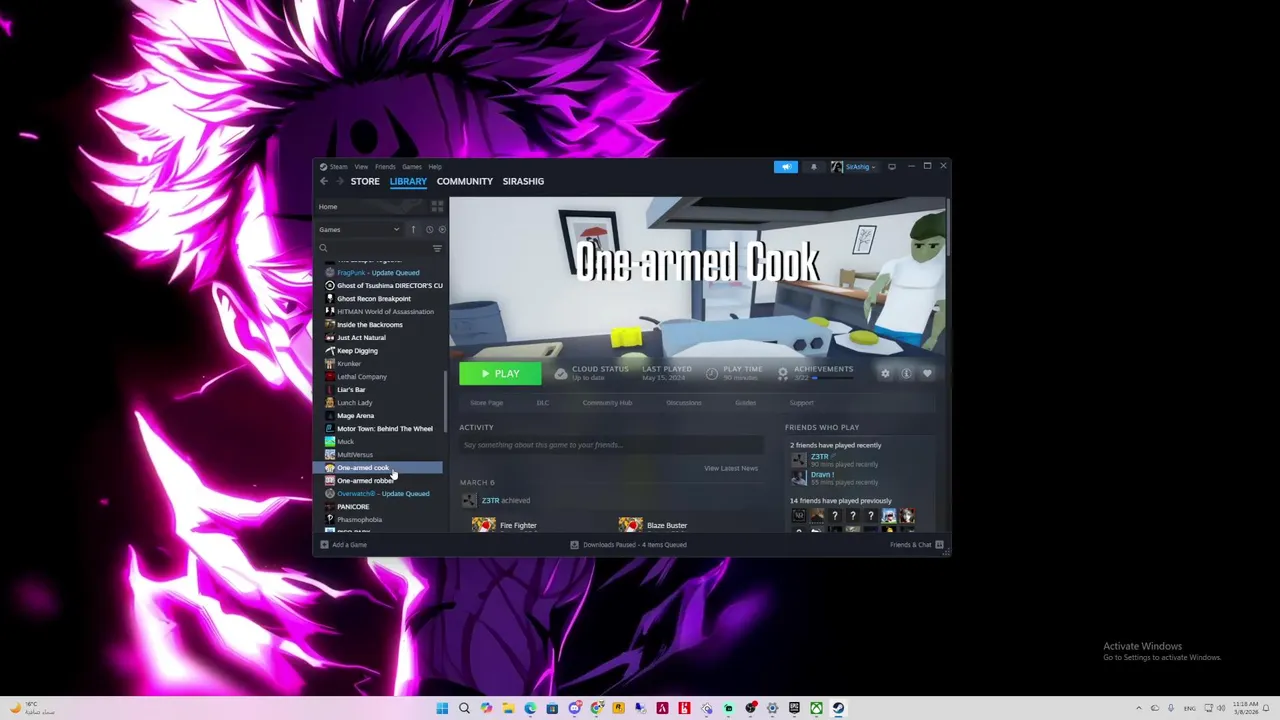1280x720 pixels.
Task: Open the Guides link
Action: point(746,403)
